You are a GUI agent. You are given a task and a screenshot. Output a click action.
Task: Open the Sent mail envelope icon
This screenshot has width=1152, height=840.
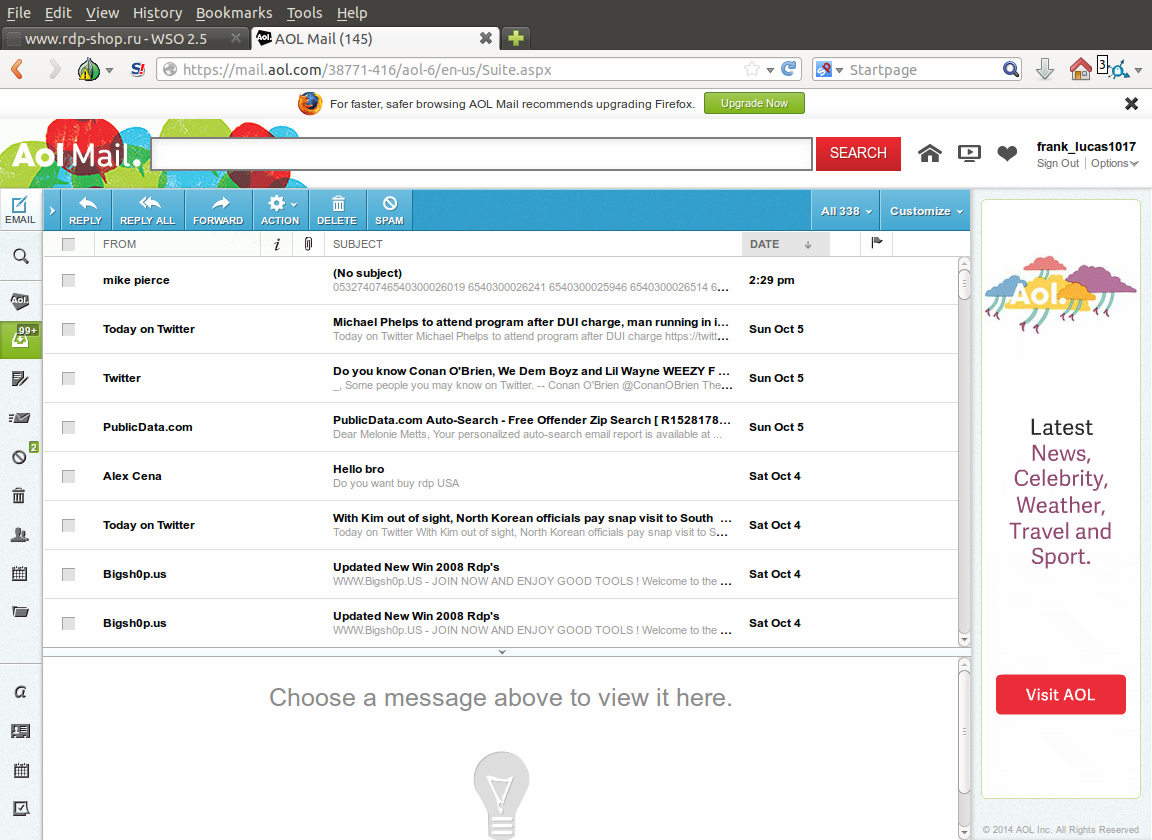(x=20, y=417)
